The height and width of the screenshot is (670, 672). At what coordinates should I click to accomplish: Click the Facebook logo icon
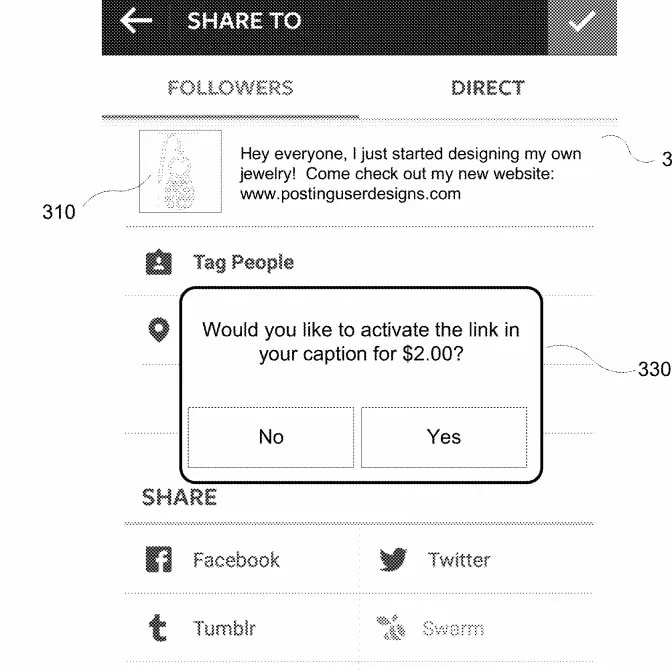[158, 559]
